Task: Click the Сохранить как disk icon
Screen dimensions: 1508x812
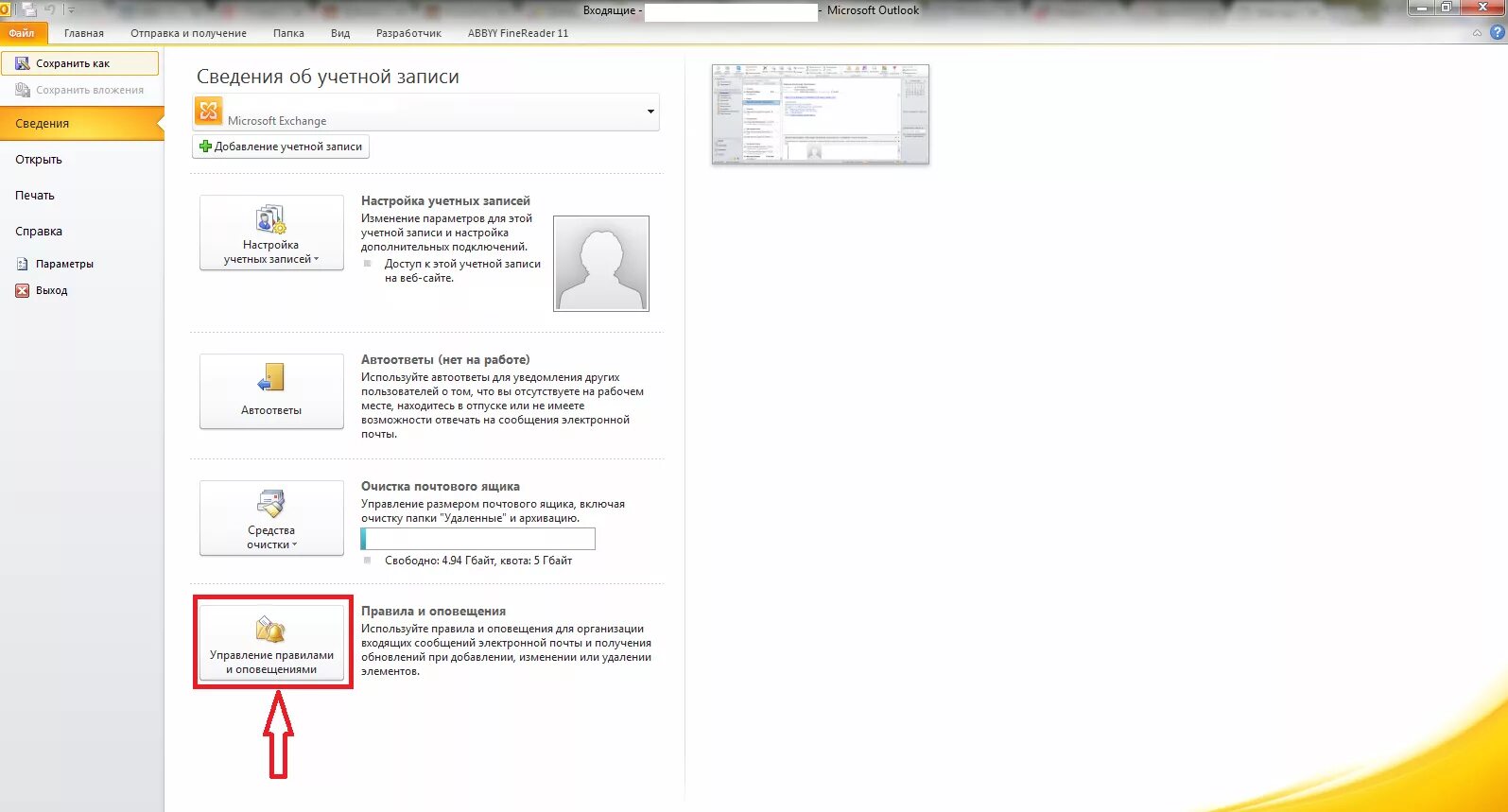Action: (x=22, y=63)
